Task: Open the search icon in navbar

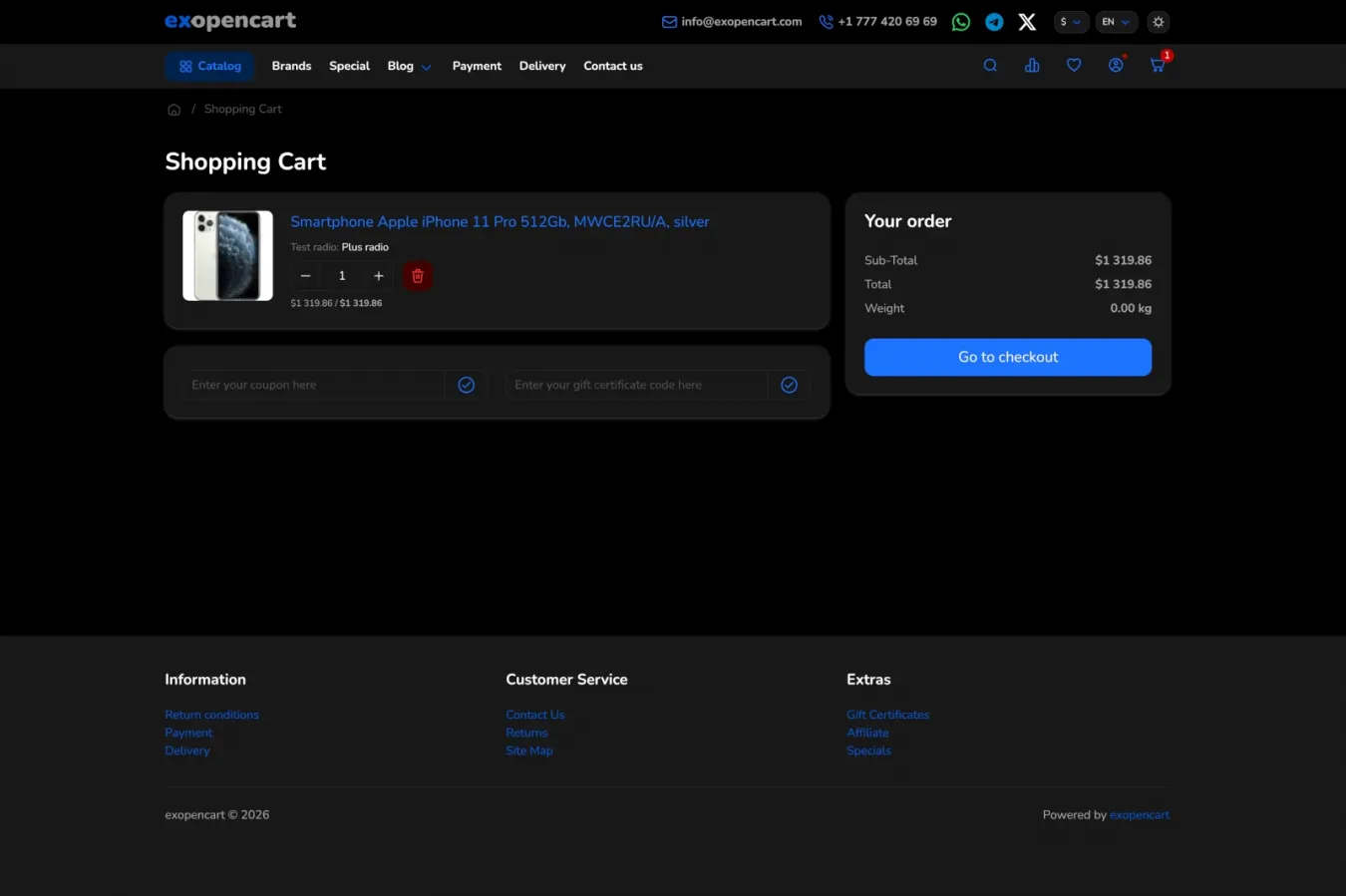Action: coord(990,66)
